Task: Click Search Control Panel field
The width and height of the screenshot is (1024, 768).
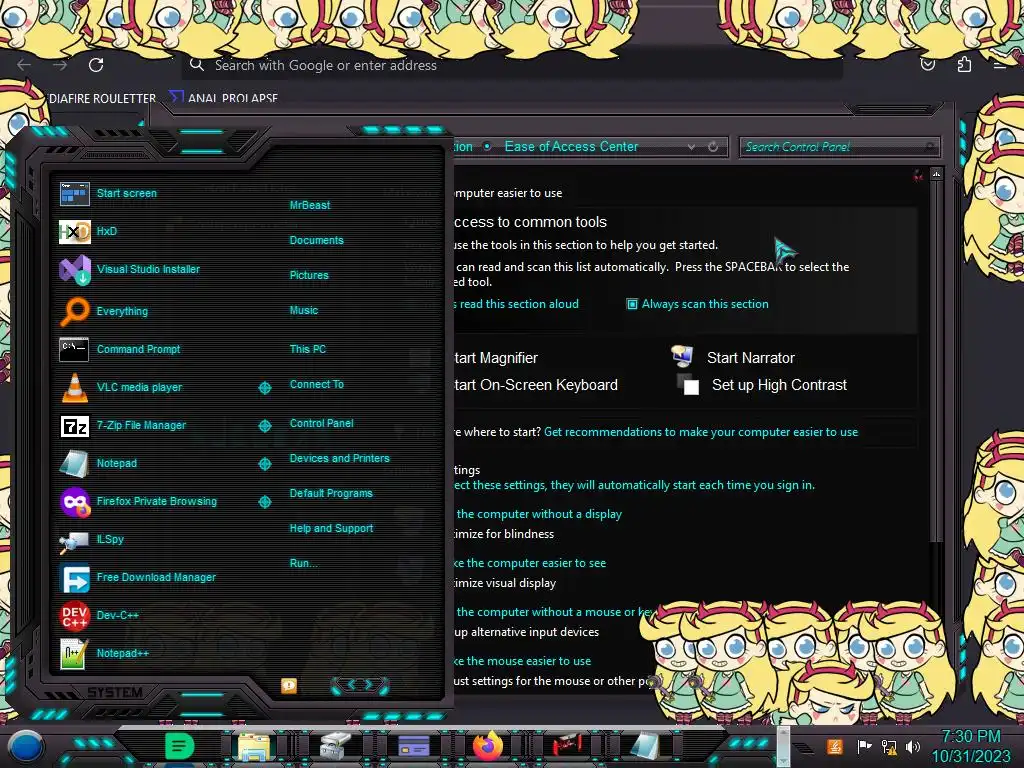Action: click(839, 147)
